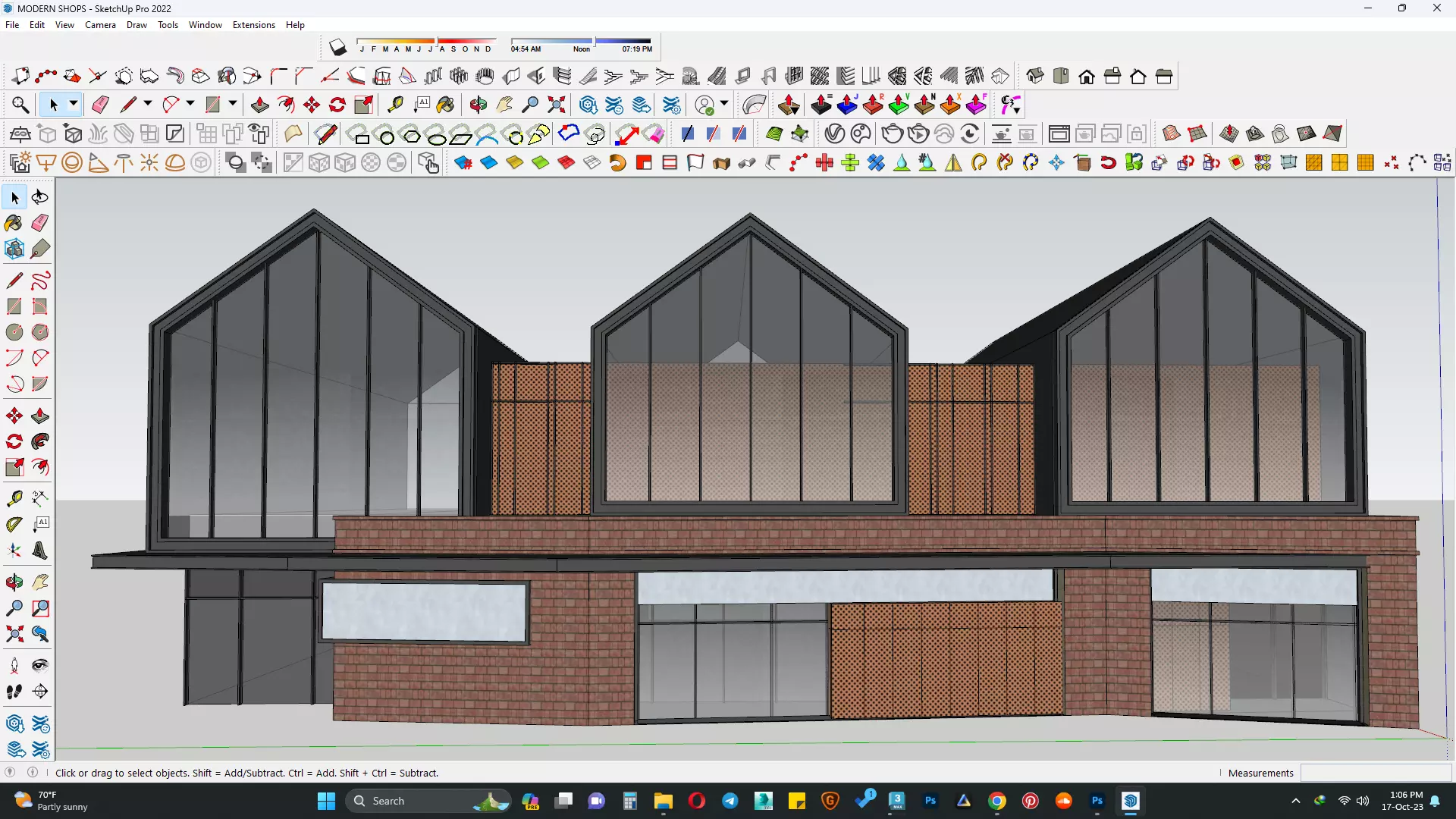This screenshot has width=1456, height=819.
Task: Expand the Line tool dropdown arrow
Action: click(148, 104)
